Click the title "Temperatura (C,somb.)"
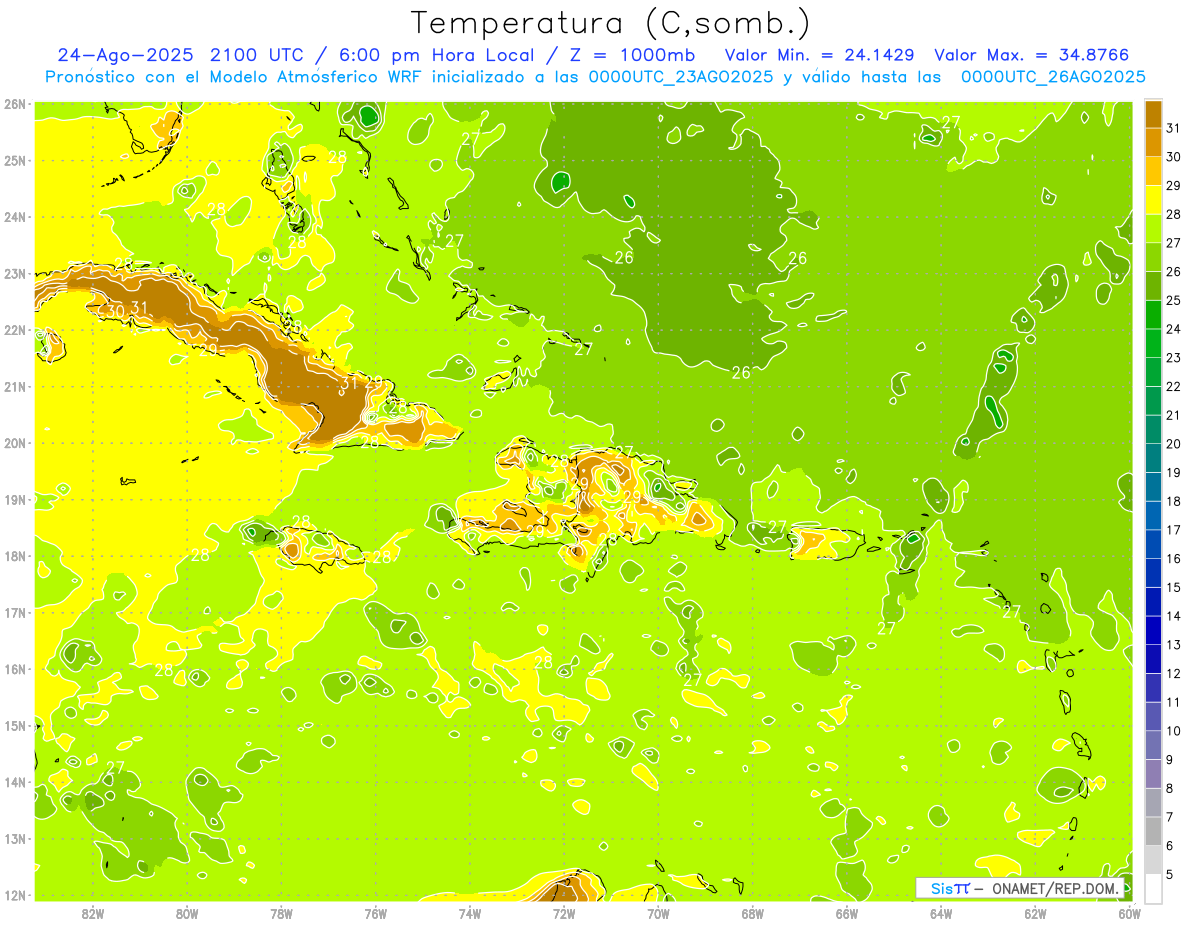Image resolution: width=1200 pixels, height=927 pixels. tap(611, 24)
